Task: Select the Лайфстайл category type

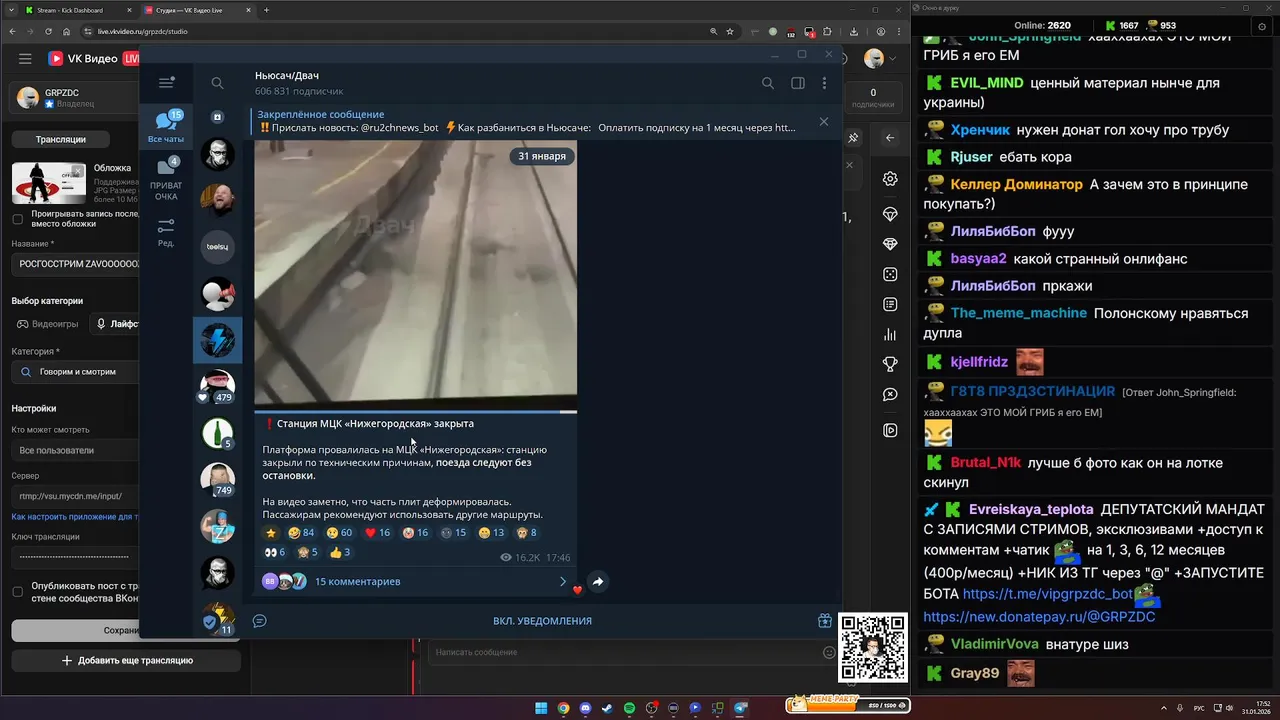Action: [x=113, y=324]
